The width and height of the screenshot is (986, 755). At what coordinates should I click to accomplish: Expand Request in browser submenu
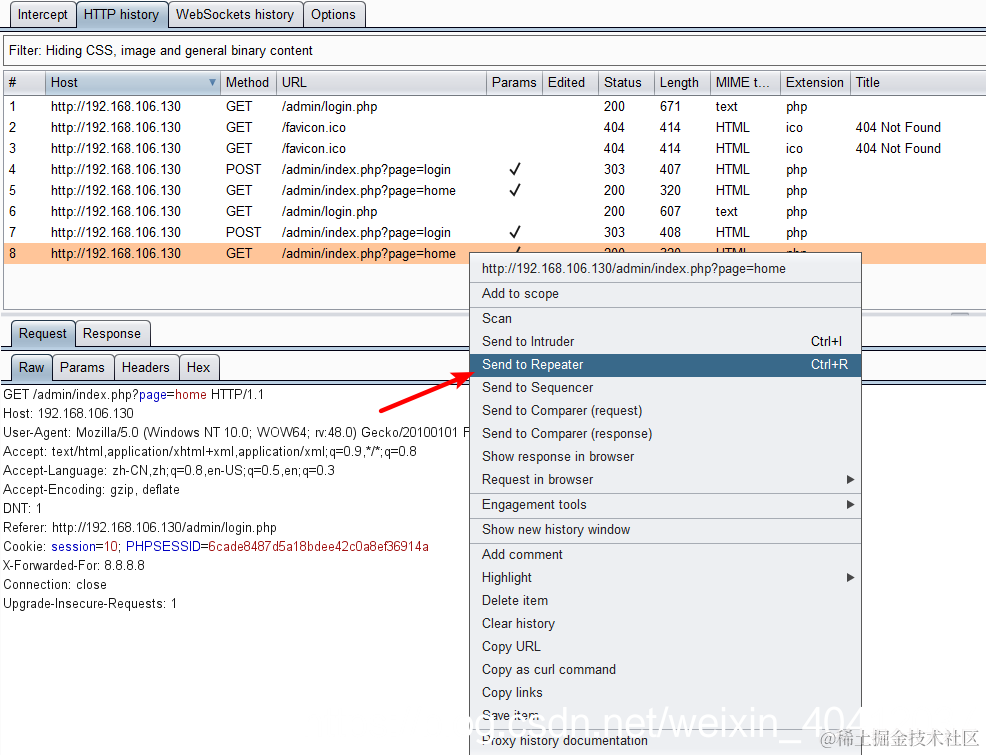665,480
